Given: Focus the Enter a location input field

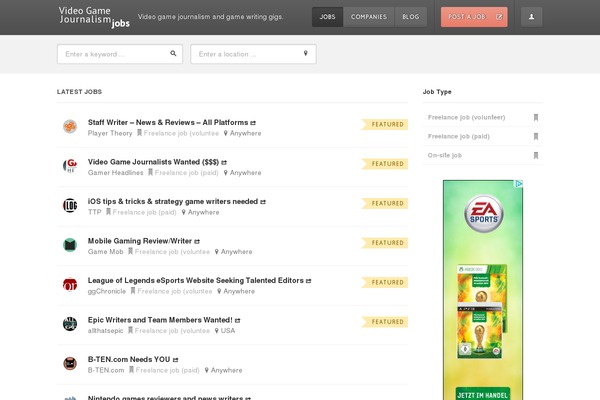Looking at the screenshot, I should coord(253,54).
